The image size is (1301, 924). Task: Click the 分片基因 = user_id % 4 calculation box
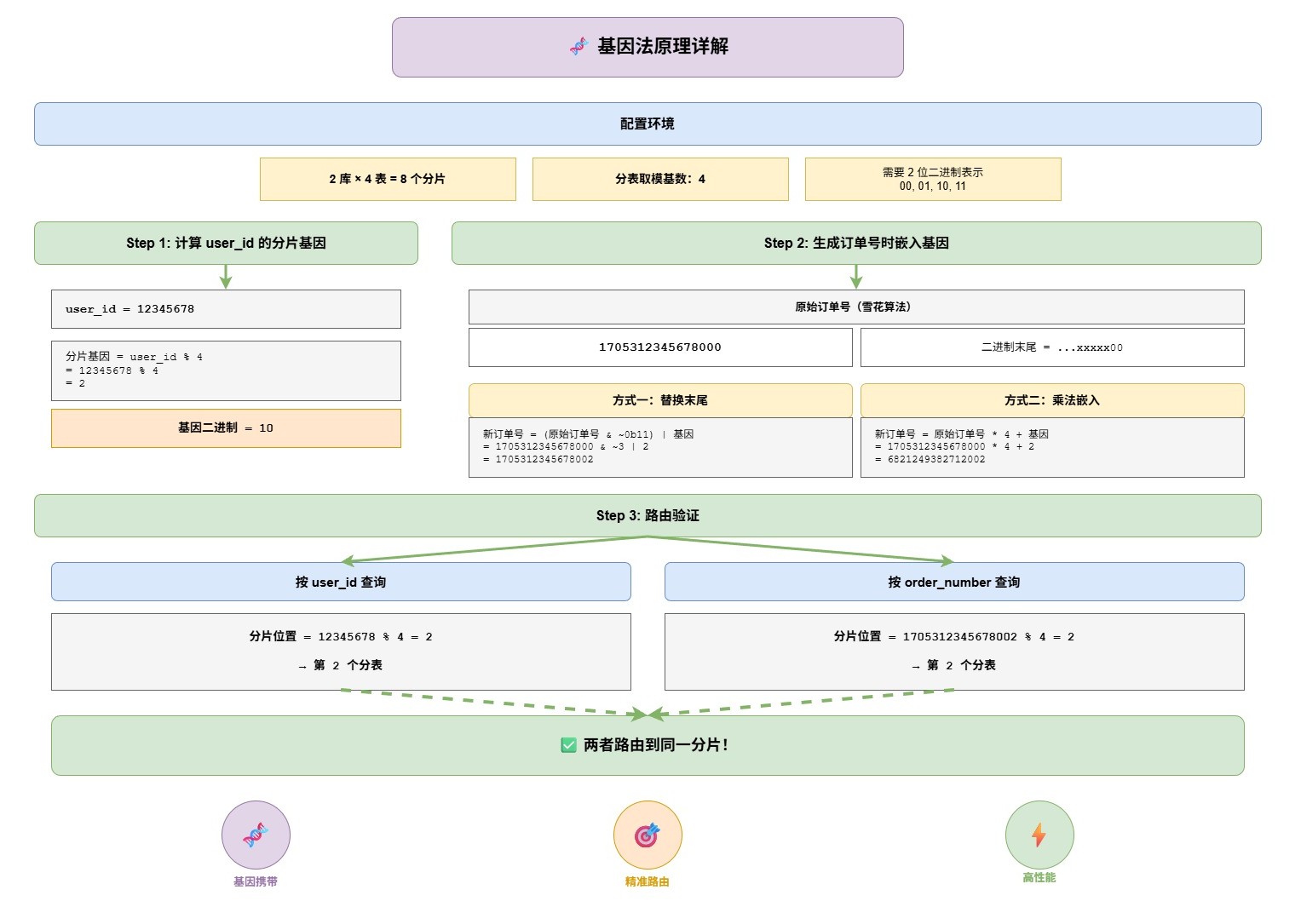click(226, 370)
